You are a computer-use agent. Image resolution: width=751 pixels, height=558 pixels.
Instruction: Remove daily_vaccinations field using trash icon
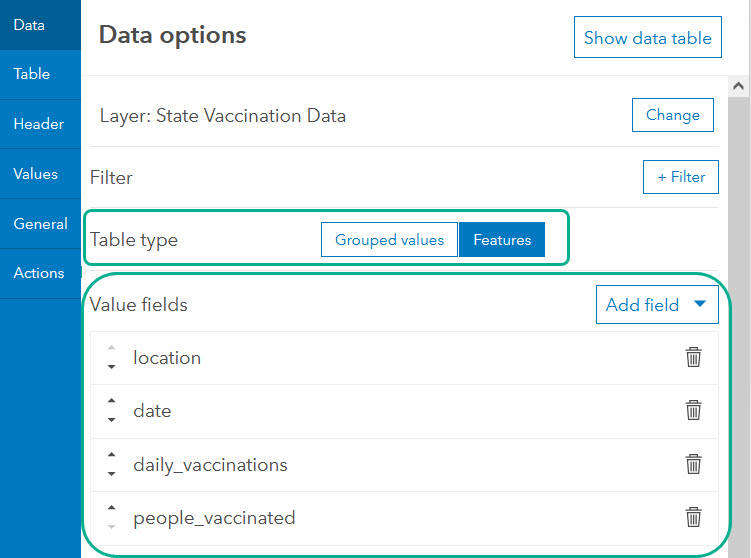(x=693, y=464)
